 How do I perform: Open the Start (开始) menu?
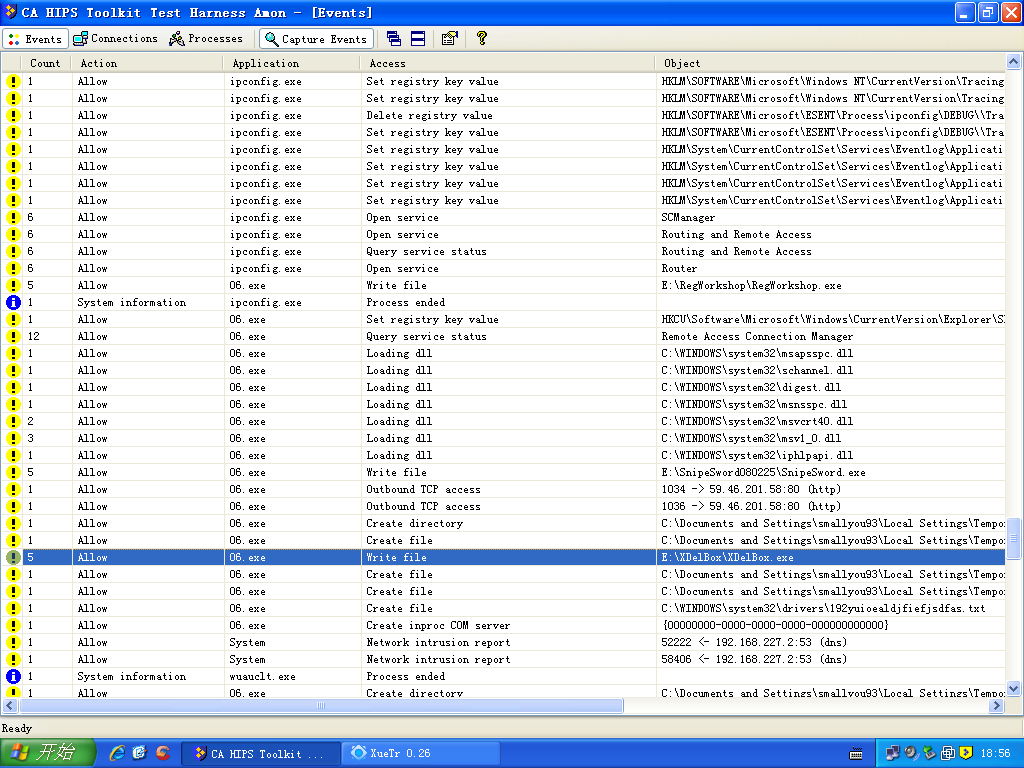pos(48,753)
